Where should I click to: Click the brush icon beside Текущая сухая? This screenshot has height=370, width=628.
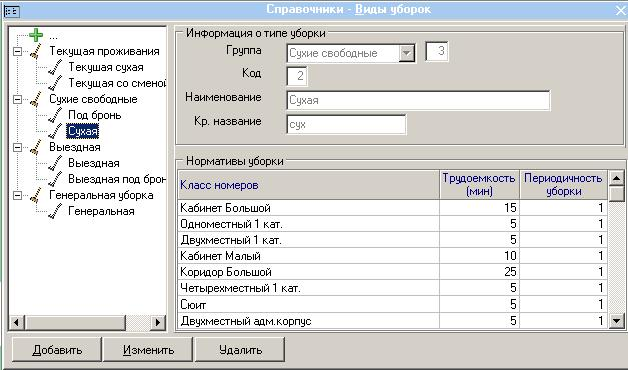[x=55, y=67]
